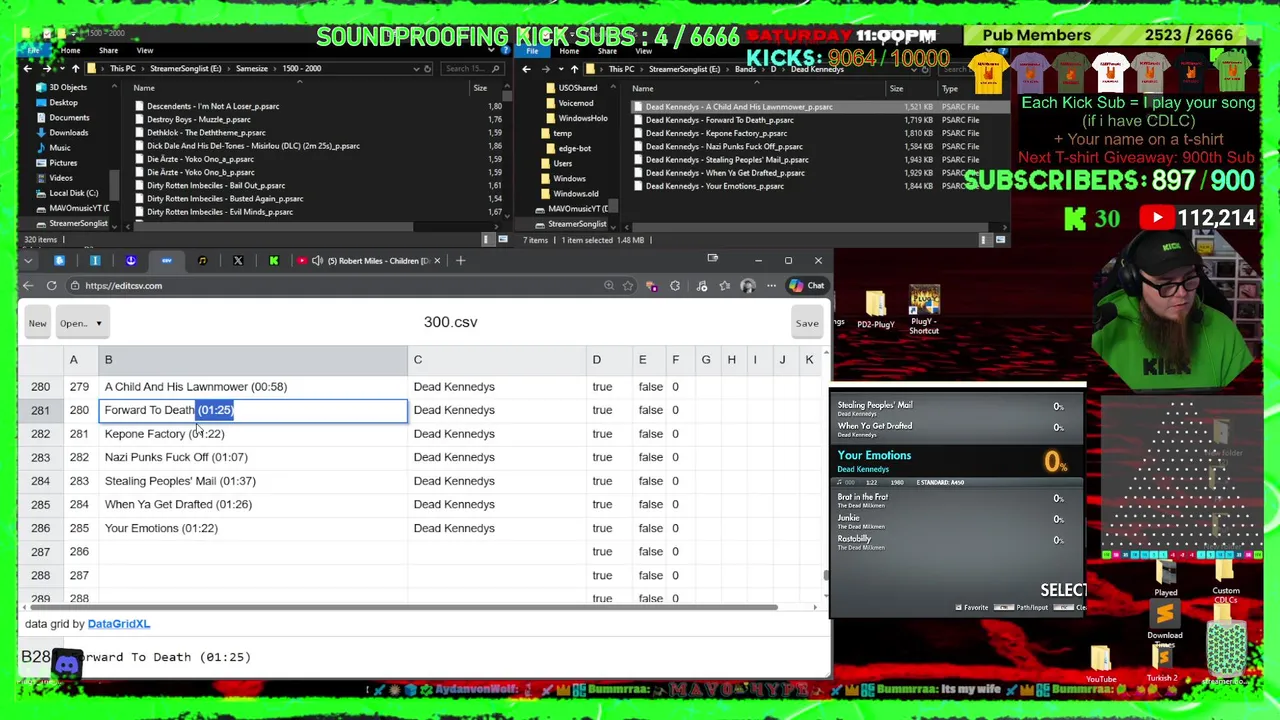Select 'Dethklok - The Deththeme_p.psarc' file

(206, 133)
